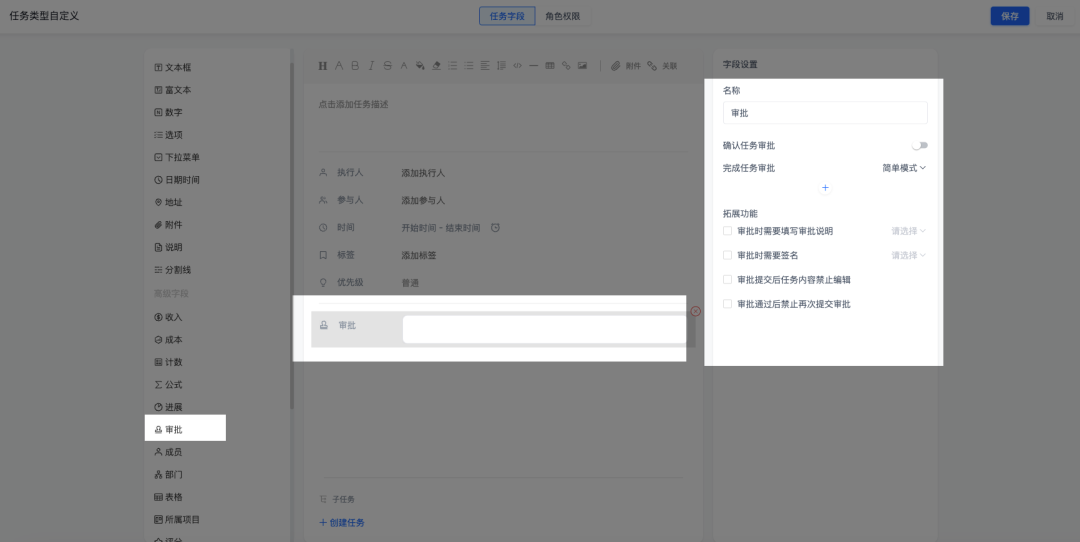Open 请选择 dropdown beside 审批时需要签名

(908, 255)
